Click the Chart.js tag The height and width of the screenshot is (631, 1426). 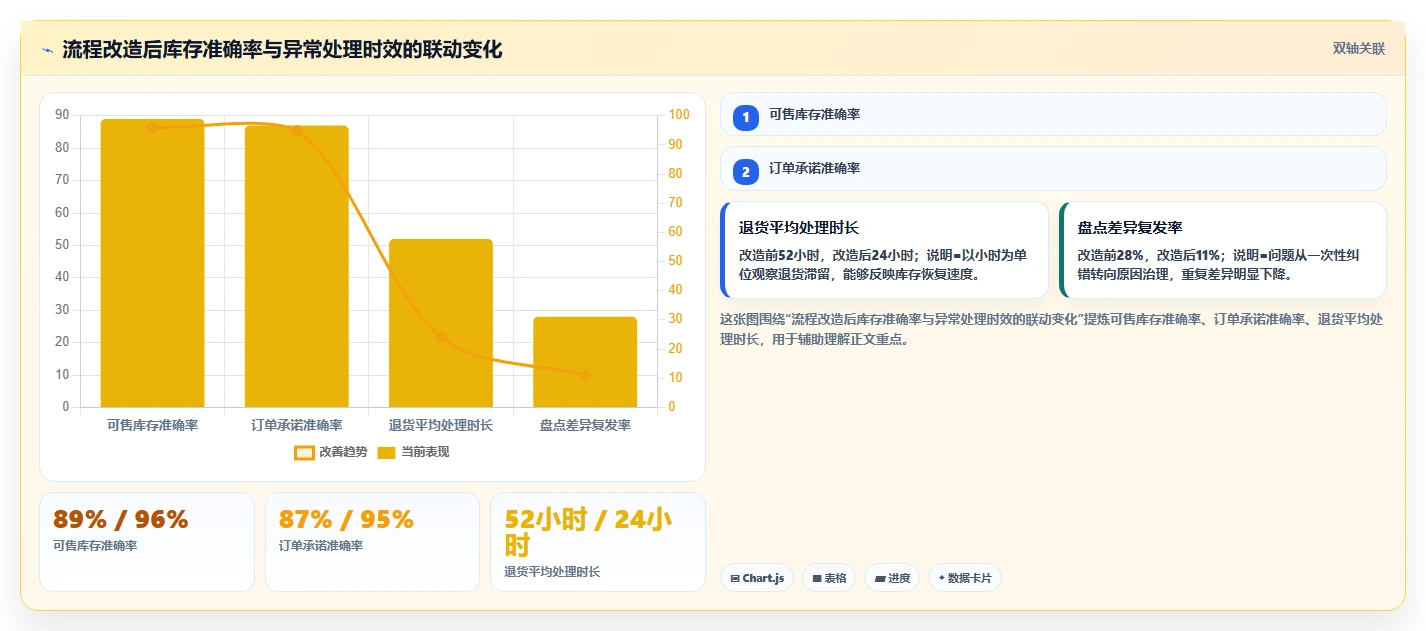(x=758, y=578)
